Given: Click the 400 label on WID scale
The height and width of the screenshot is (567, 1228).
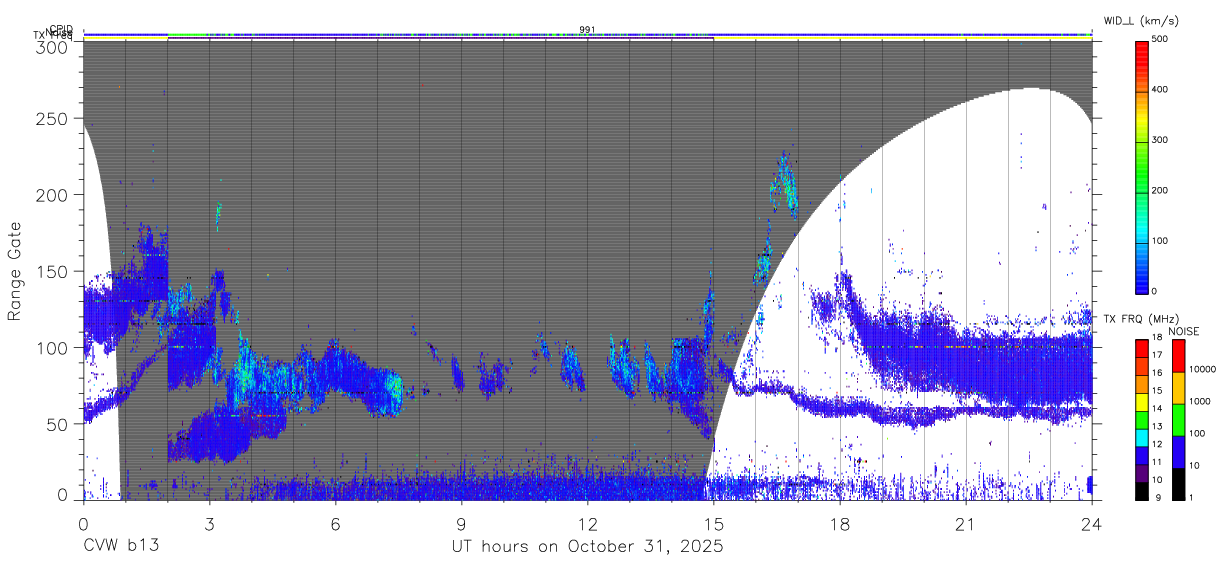Looking at the screenshot, I should tap(1161, 90).
